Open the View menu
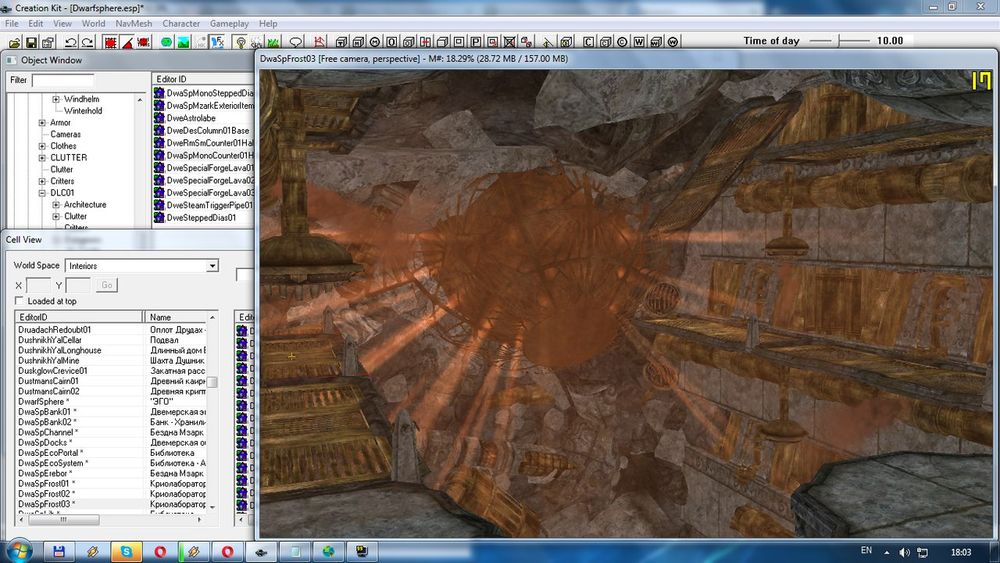 [x=62, y=24]
